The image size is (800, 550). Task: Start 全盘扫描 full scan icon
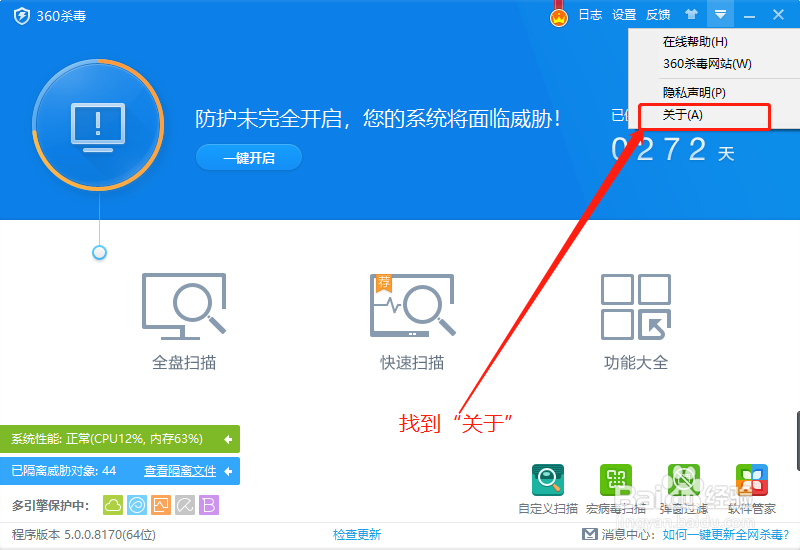[x=184, y=306]
